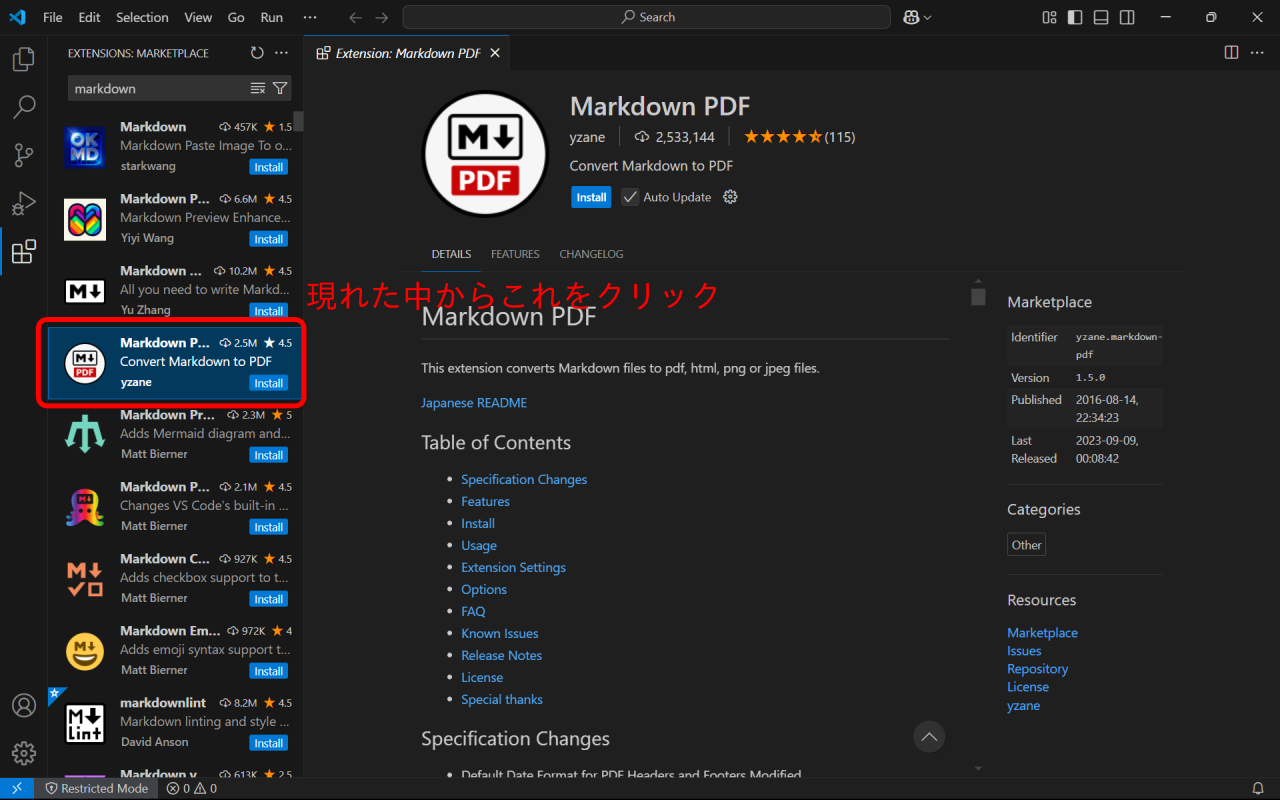Open the Manage settings gear at bottom left
The width and height of the screenshot is (1280, 800).
point(23,753)
